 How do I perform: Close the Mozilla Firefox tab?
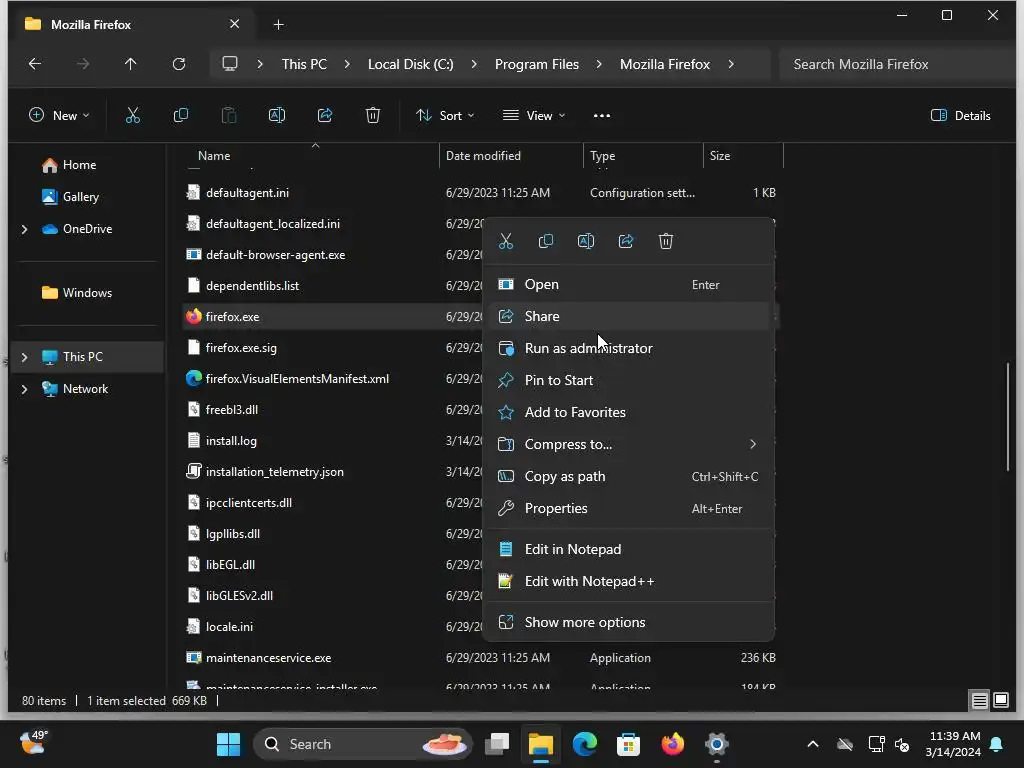[x=234, y=24]
